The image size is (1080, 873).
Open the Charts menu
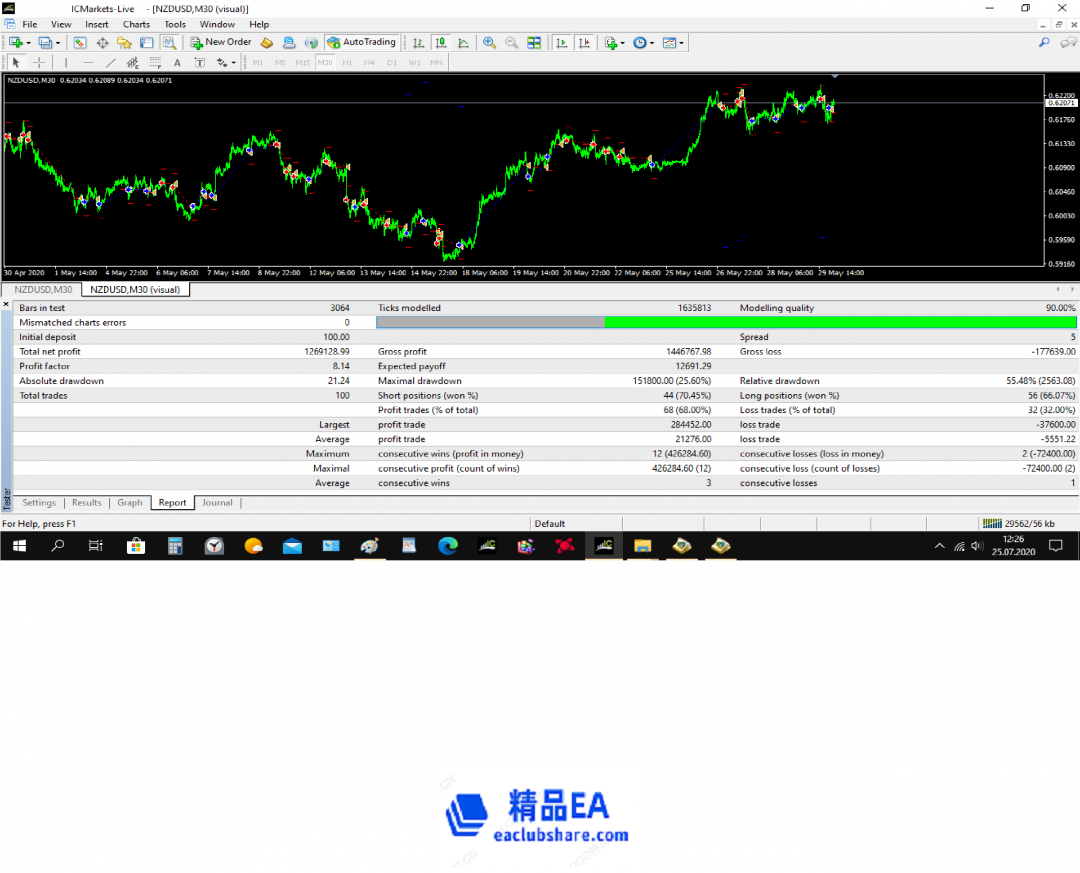coord(136,24)
